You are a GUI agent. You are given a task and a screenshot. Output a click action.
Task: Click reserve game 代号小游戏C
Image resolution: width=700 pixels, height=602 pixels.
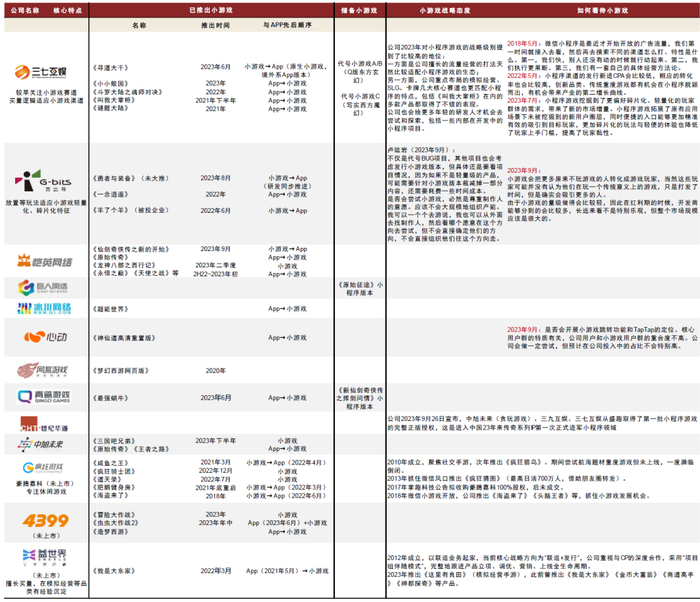360,96
